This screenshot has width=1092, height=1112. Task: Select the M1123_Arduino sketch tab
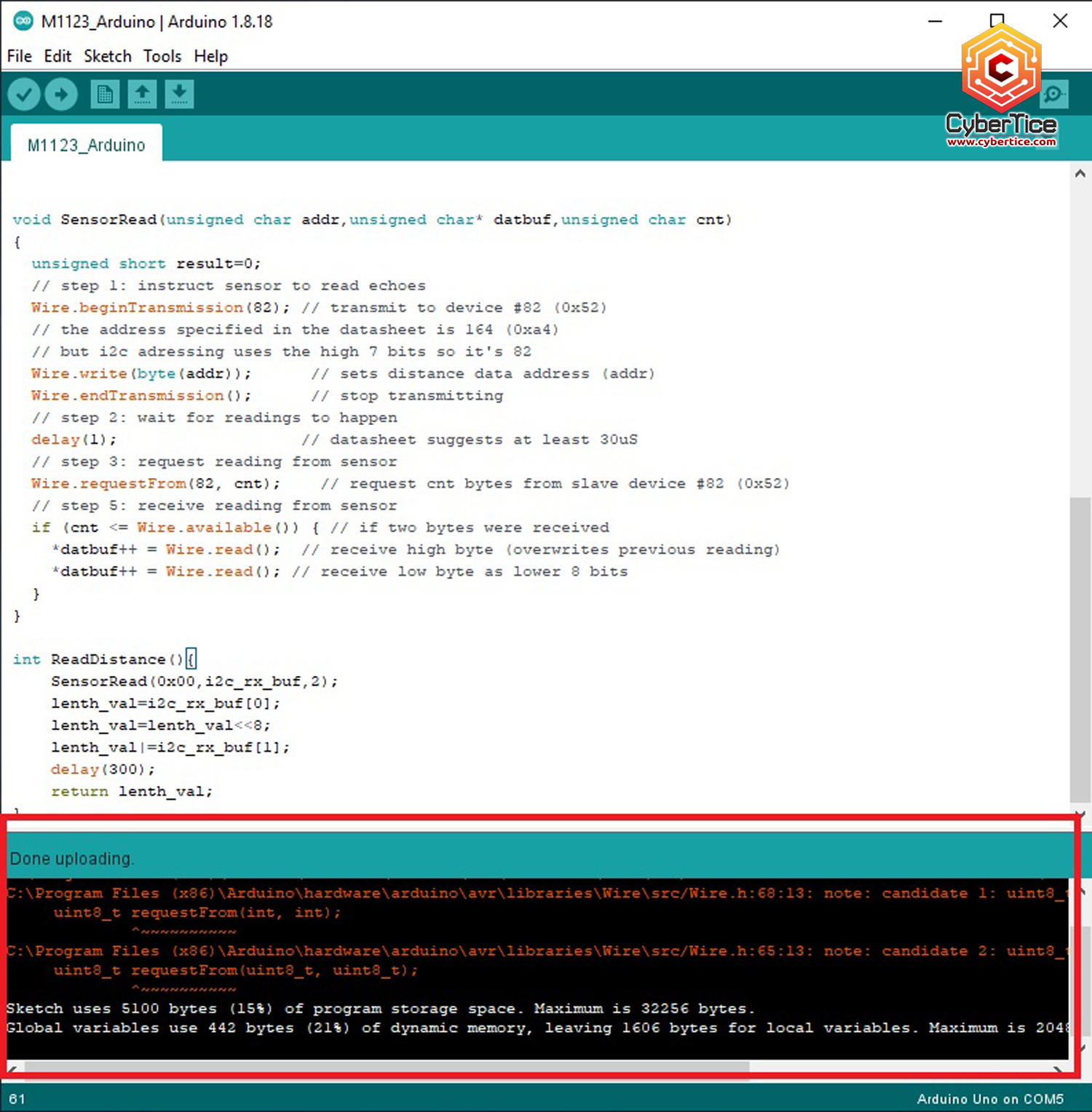click(x=85, y=144)
